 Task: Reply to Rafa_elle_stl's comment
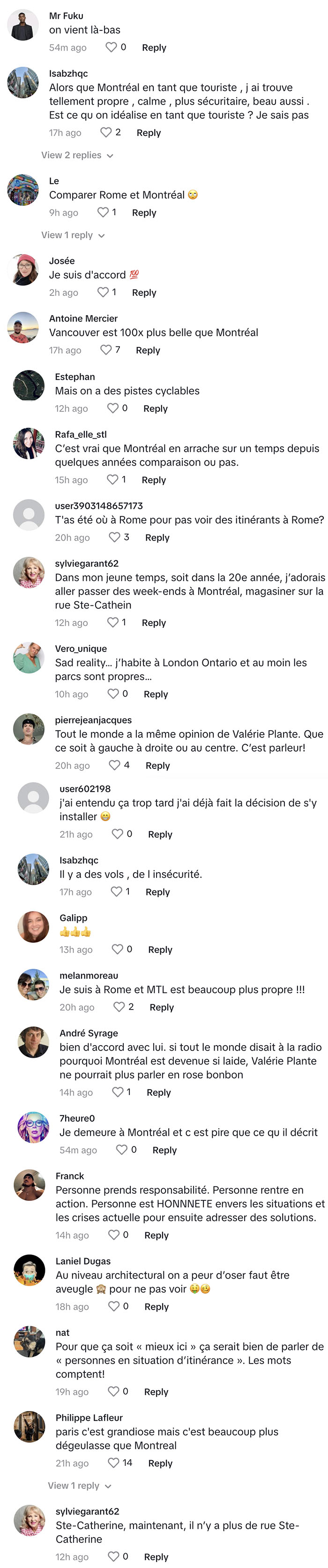(x=153, y=480)
